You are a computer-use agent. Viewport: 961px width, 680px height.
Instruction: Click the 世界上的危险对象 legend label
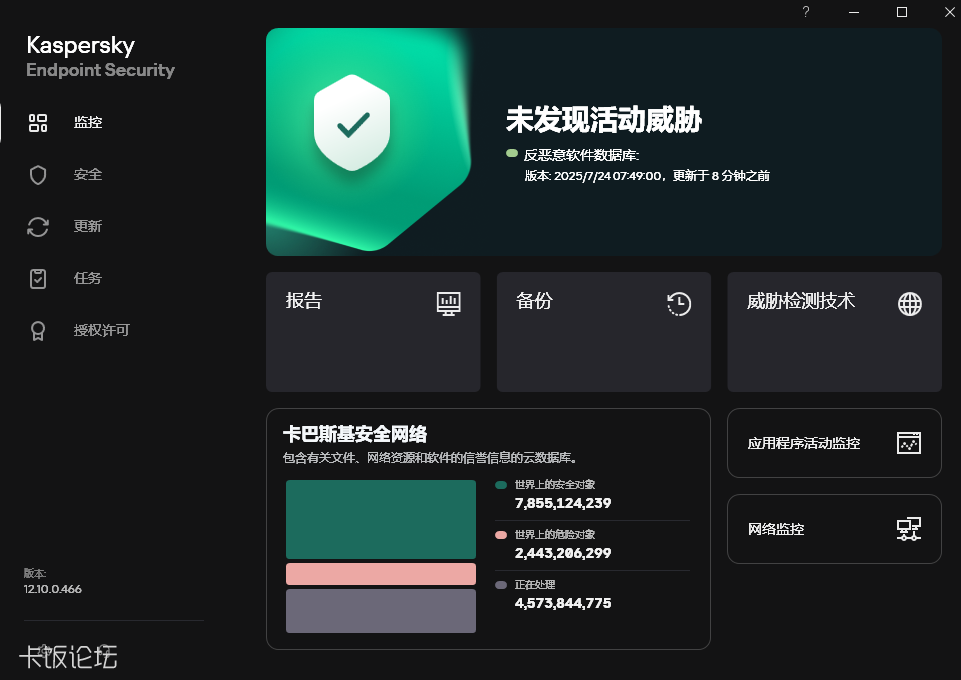[555, 535]
